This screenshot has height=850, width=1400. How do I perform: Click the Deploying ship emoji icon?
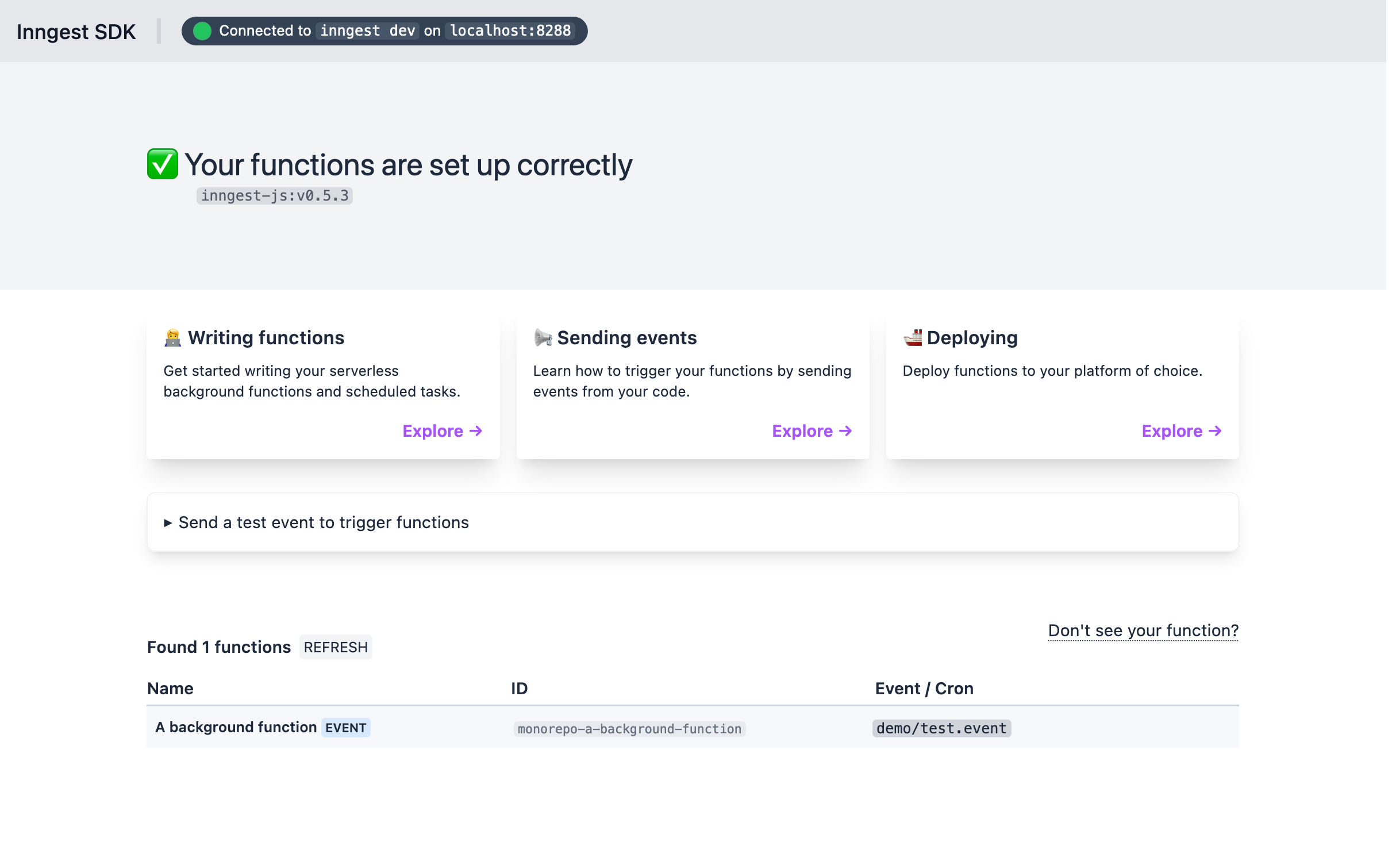pyautogui.click(x=913, y=338)
